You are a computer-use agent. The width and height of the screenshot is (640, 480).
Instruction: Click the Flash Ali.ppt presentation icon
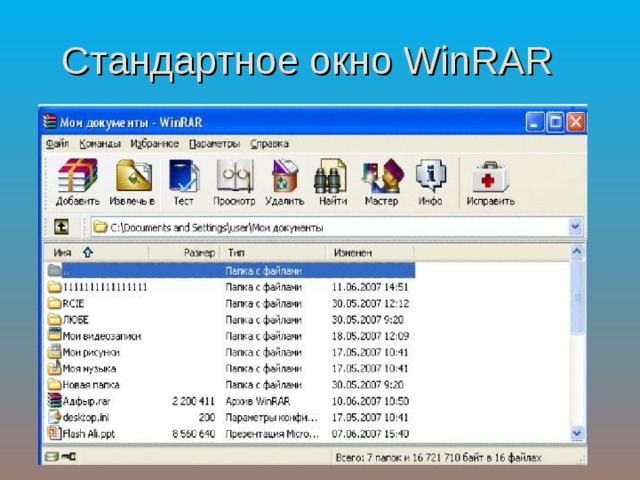(54, 433)
